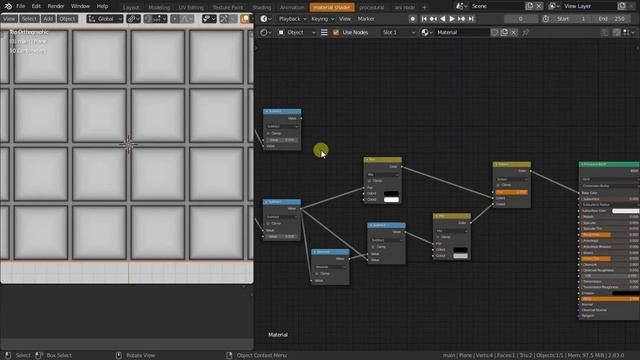The height and width of the screenshot is (360, 640).
Task: Switch to the UV Editing workspace tab
Action: coord(191,7)
